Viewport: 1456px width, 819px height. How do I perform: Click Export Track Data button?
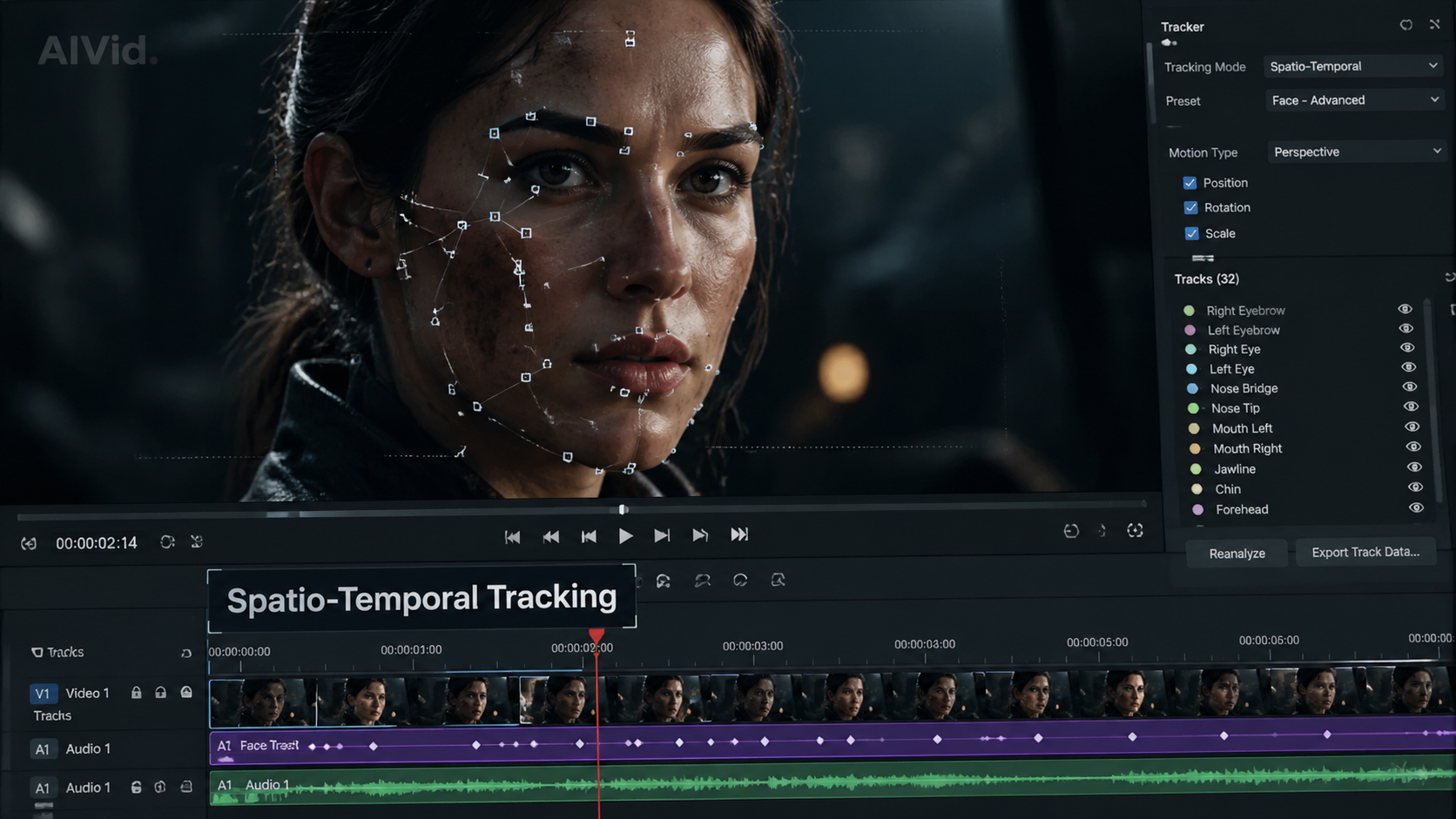point(1365,552)
